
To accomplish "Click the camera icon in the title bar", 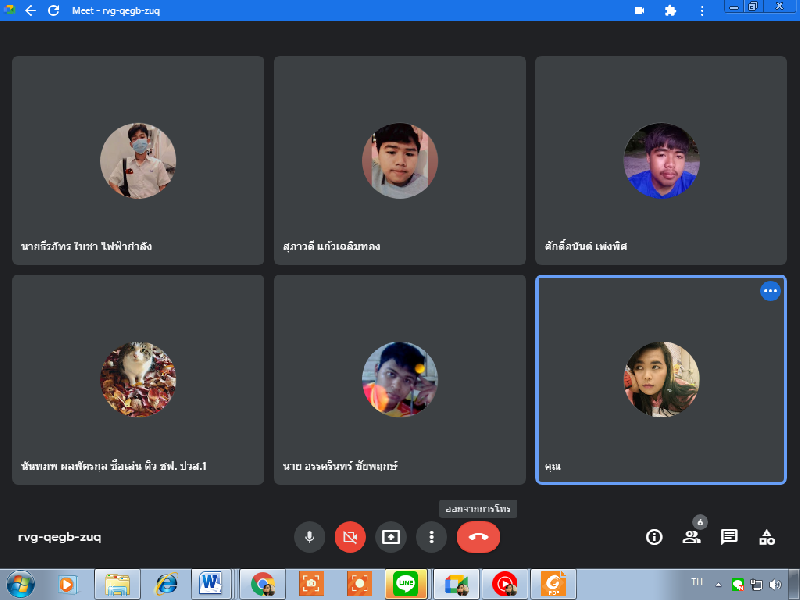I will tap(639, 11).
